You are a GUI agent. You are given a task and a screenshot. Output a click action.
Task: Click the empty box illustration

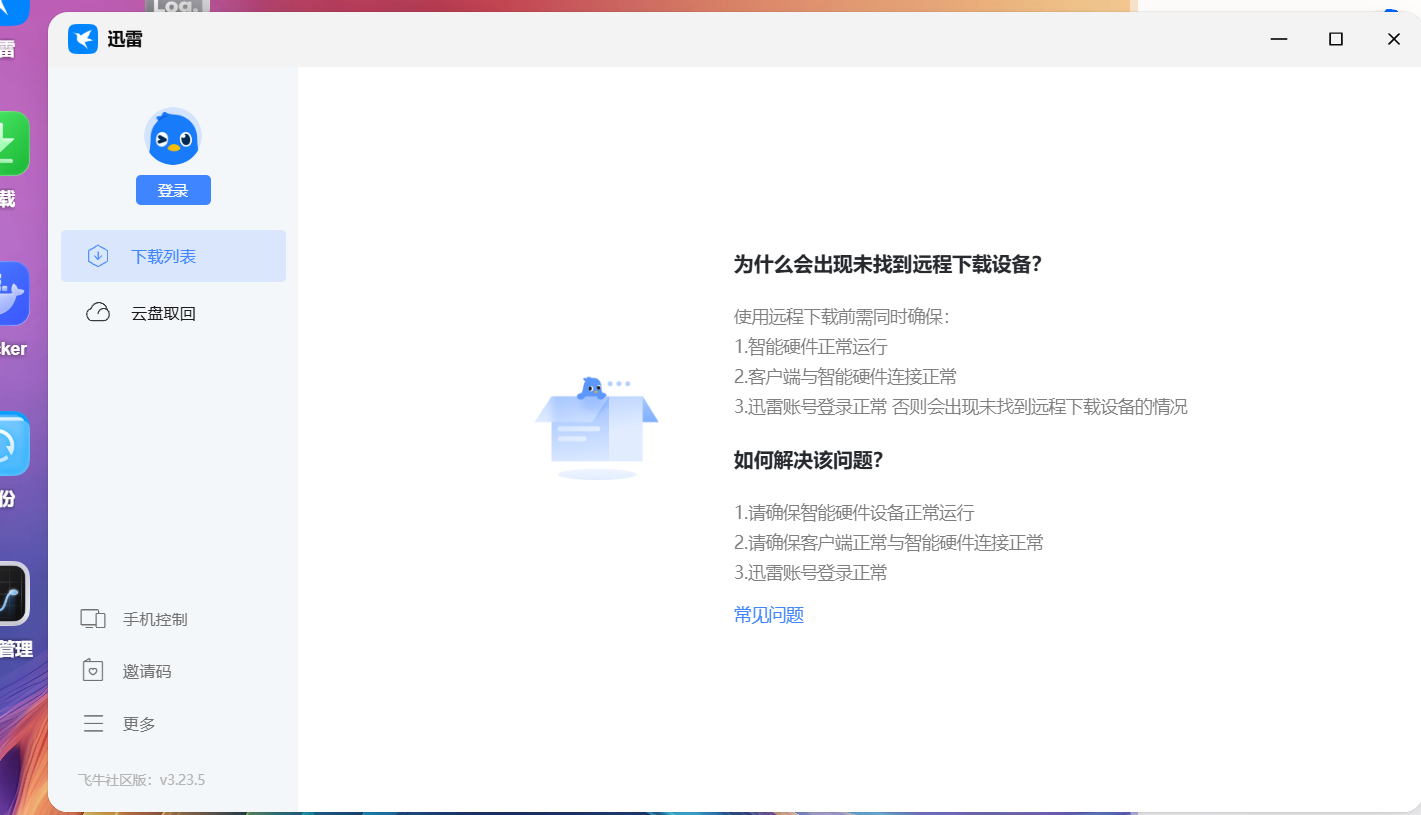[x=597, y=428]
